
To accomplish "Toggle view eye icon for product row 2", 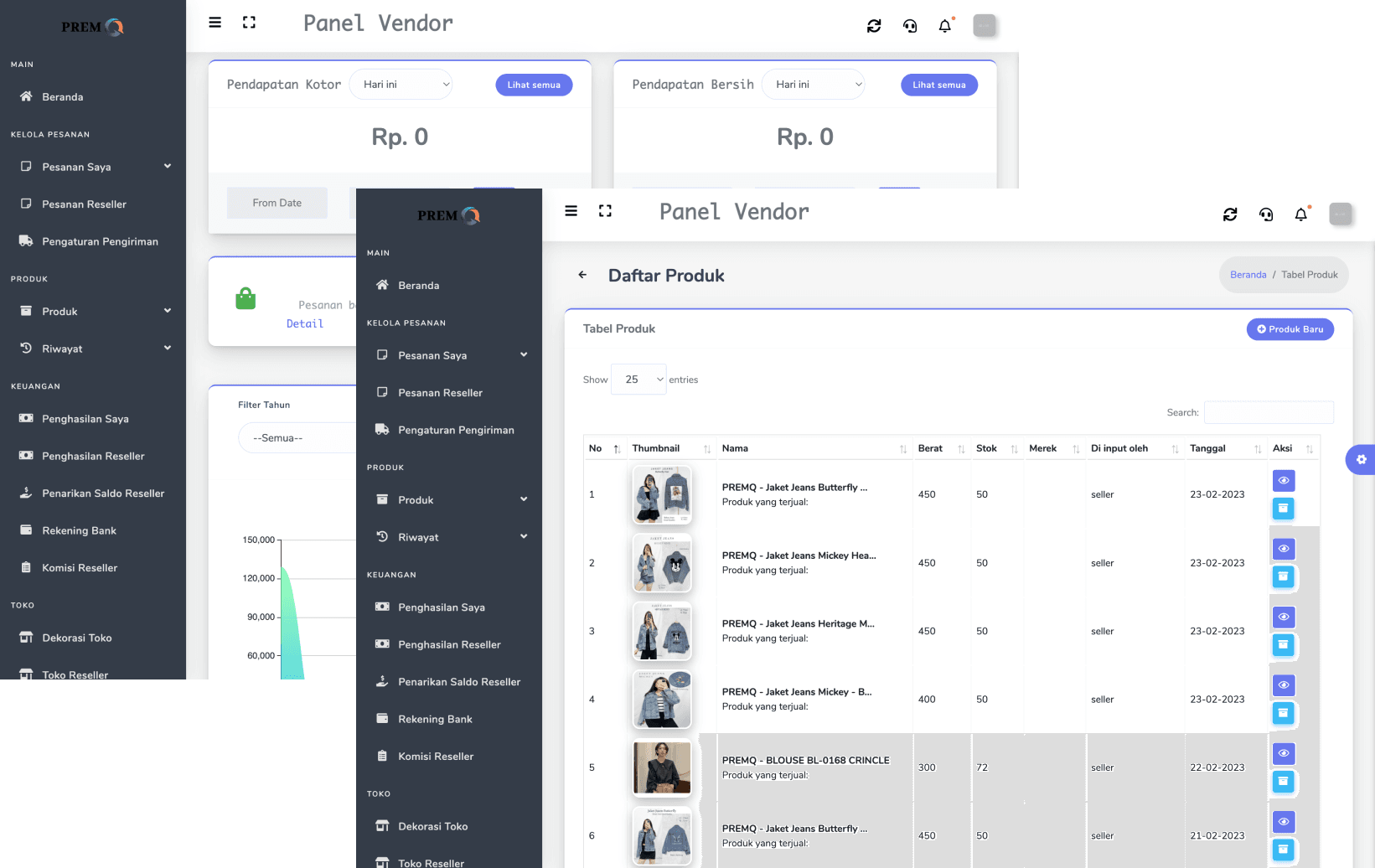I will [x=1283, y=549].
